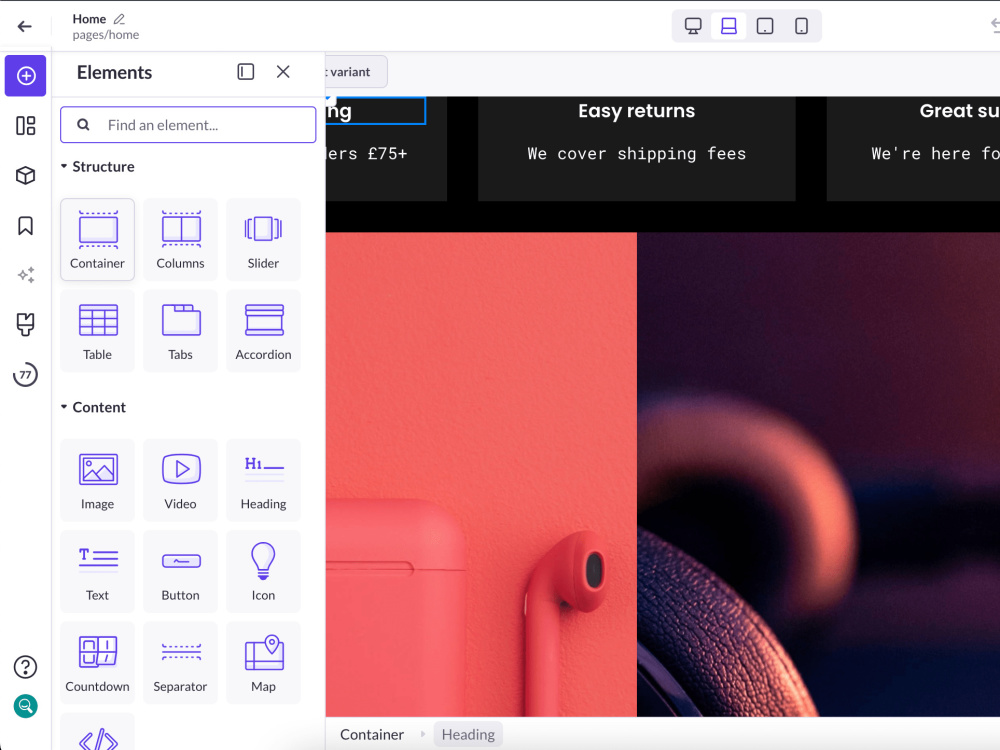Select the Columns element
The width and height of the screenshot is (1000, 750).
pyautogui.click(x=180, y=239)
